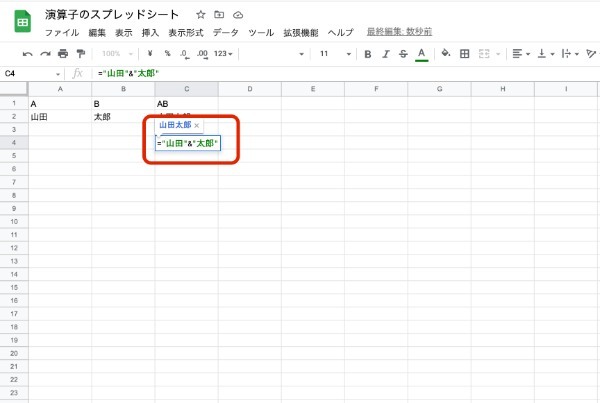Select column F header
This screenshot has width=600, height=403.
point(376,89)
